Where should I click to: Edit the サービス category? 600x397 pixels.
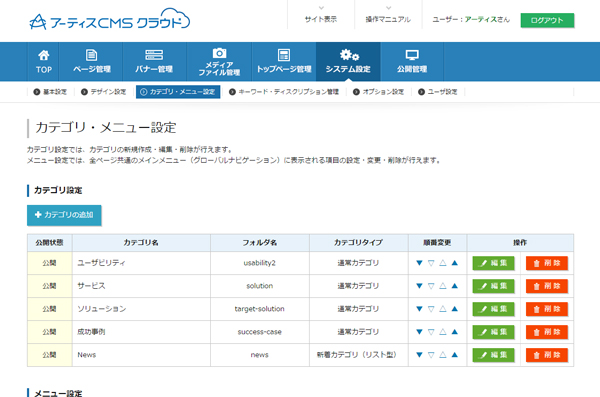point(494,286)
